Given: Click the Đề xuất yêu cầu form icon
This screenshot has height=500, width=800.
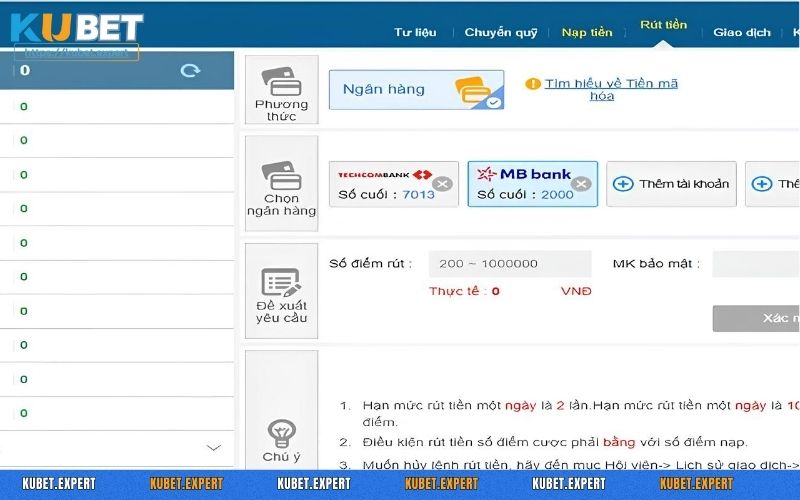Looking at the screenshot, I should click(x=281, y=282).
